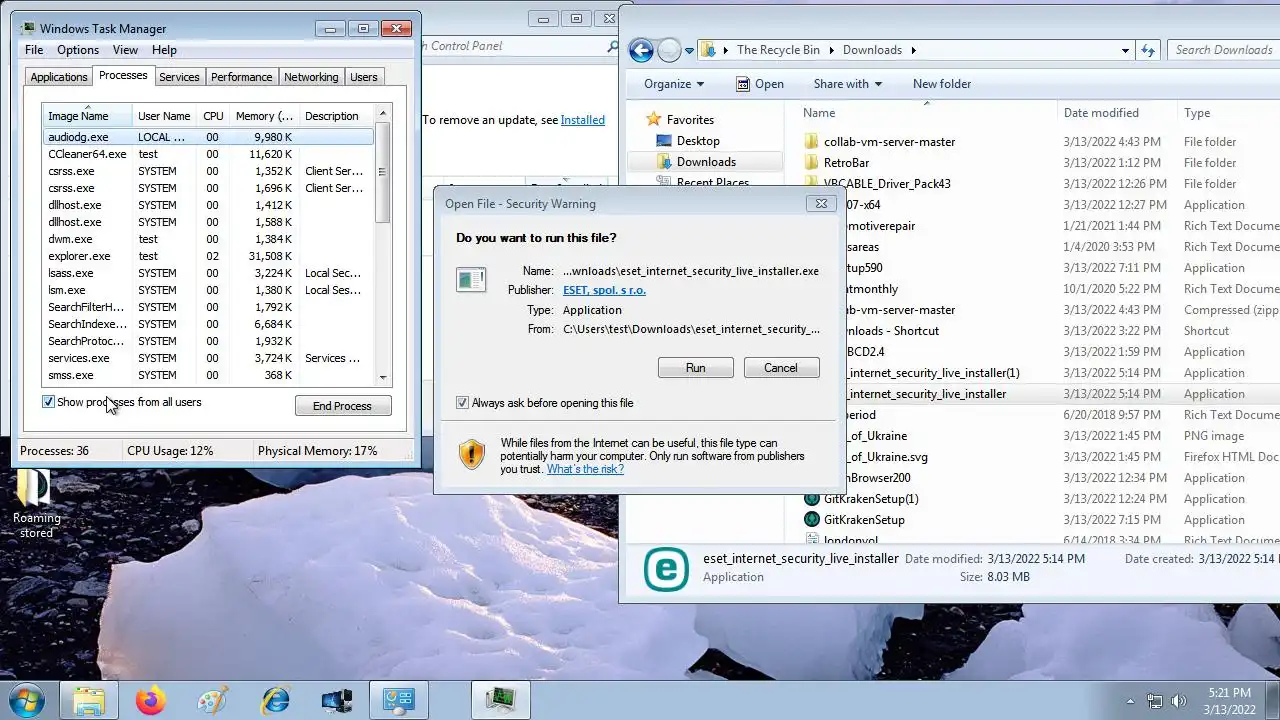Sort files by Date modified column
The image size is (1280, 720).
pos(1116,113)
